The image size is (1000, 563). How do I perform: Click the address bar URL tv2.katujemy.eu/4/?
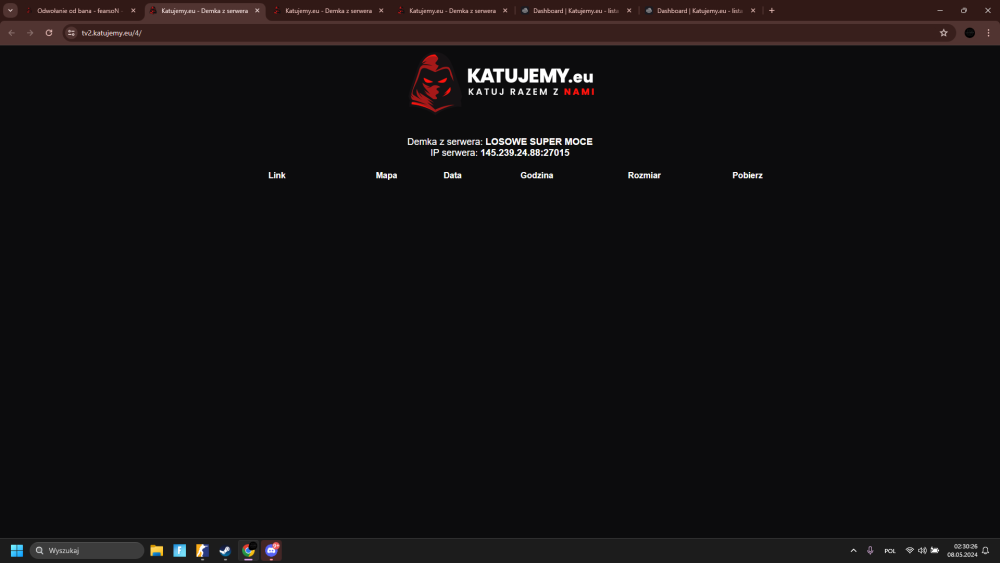112,33
